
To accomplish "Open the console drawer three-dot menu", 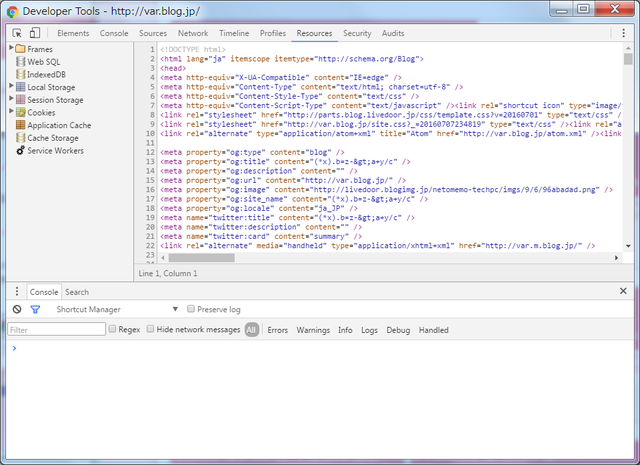I will click(17, 291).
